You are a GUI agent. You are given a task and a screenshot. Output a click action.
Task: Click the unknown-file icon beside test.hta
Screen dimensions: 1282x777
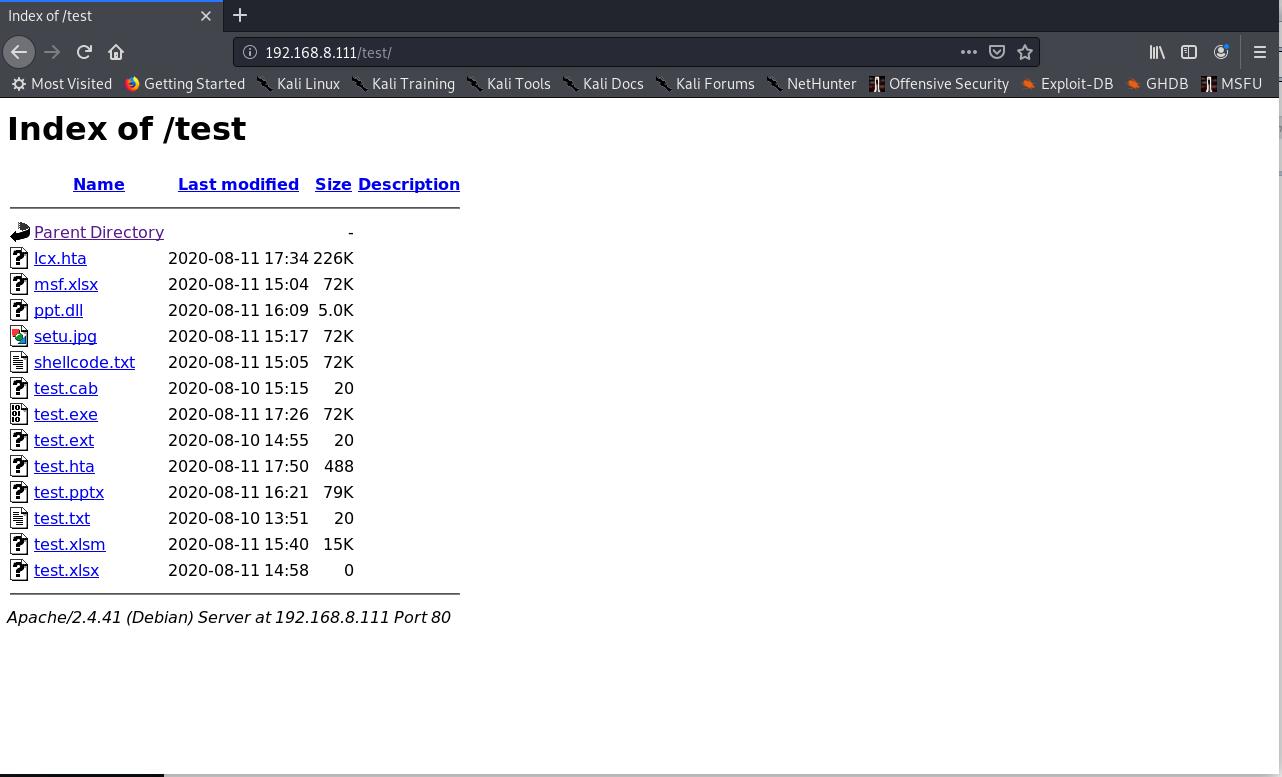pos(19,466)
